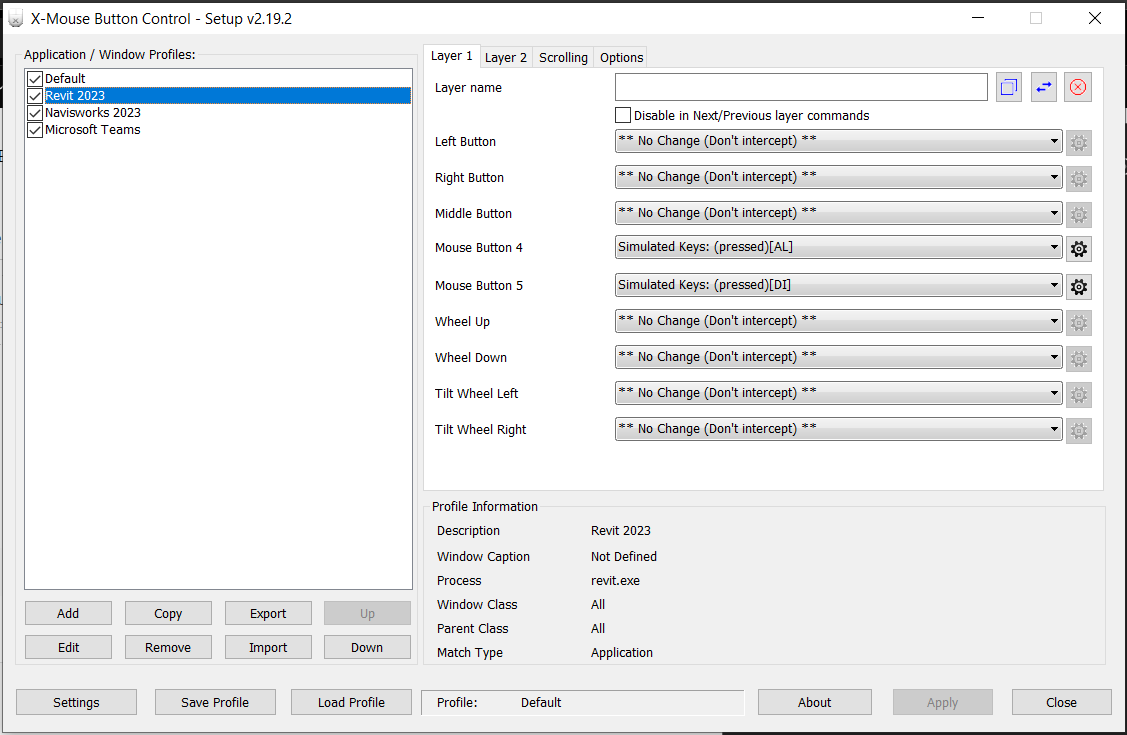1127x735 pixels.
Task: Export the selected profile
Action: [267, 612]
